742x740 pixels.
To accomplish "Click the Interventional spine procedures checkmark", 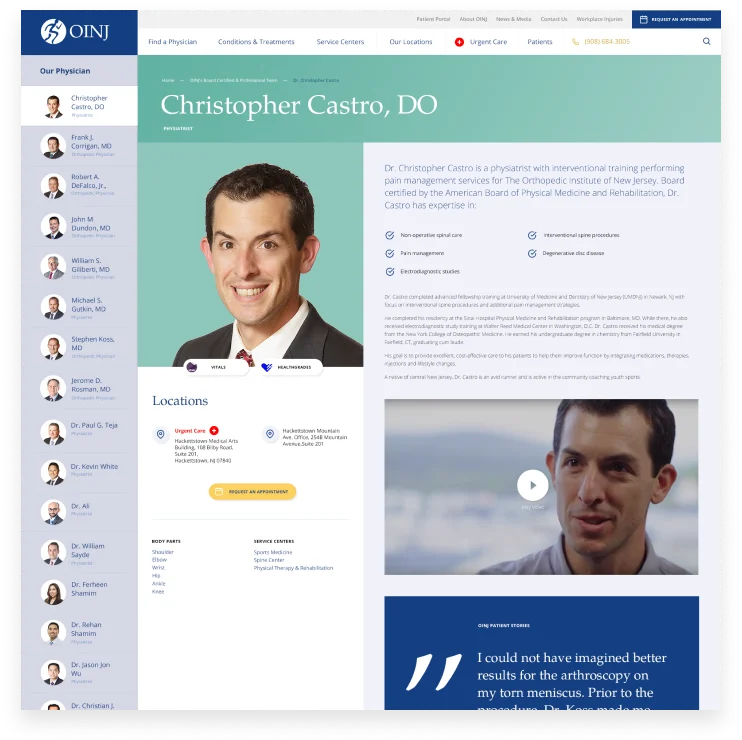I will [532, 235].
